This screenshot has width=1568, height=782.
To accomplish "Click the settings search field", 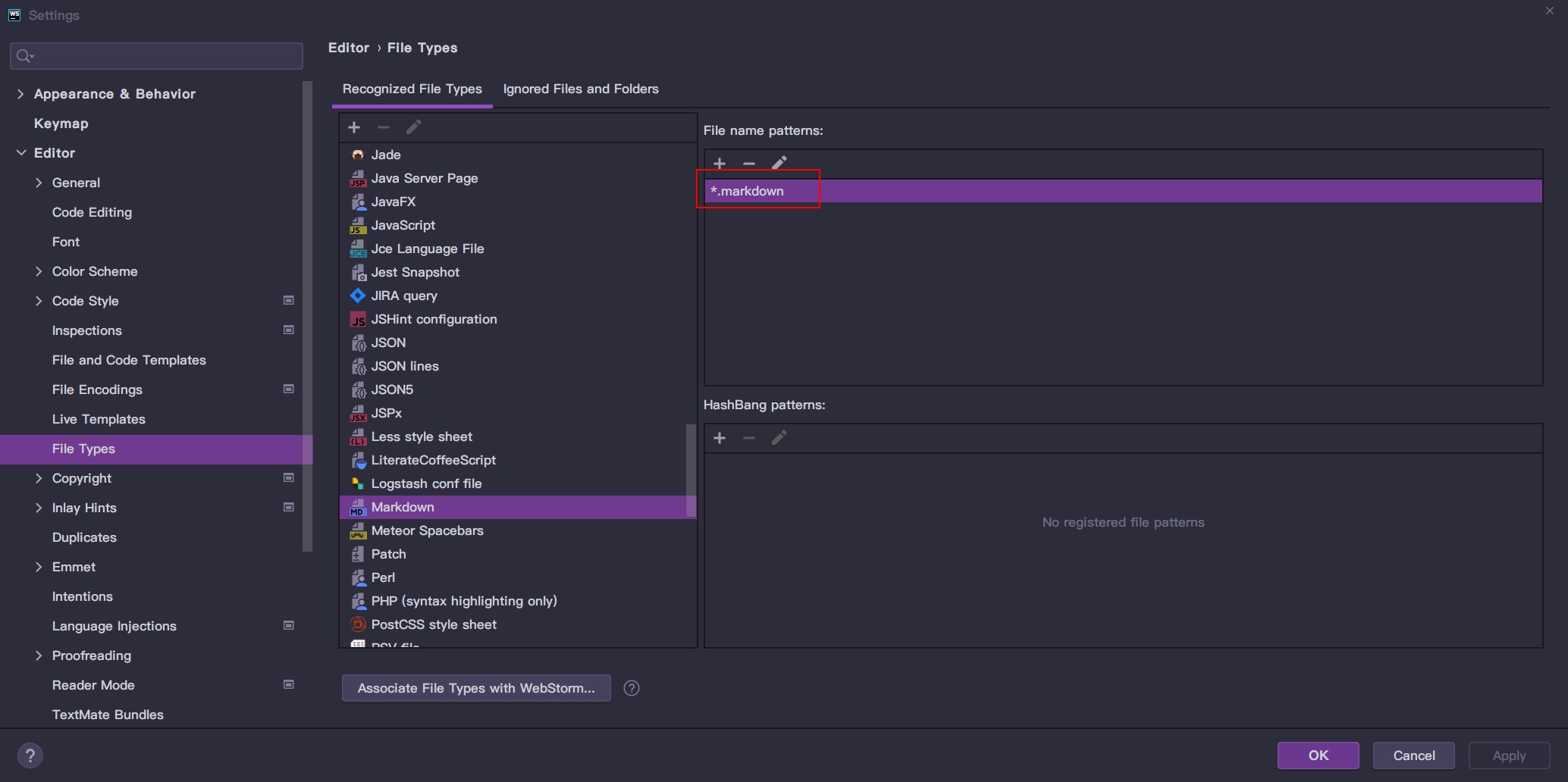I will click(x=156, y=56).
